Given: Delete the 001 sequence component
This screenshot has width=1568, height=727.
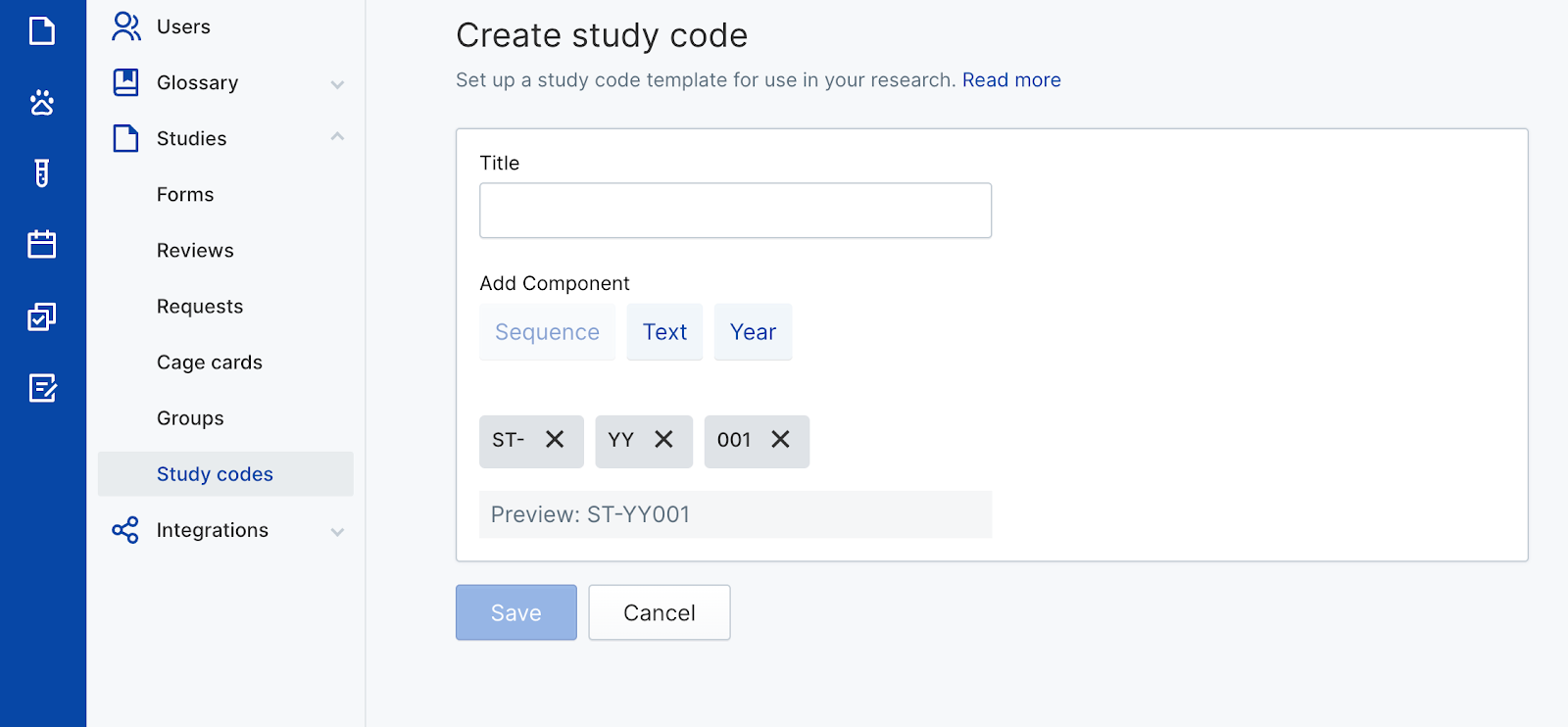Looking at the screenshot, I should 780,439.
